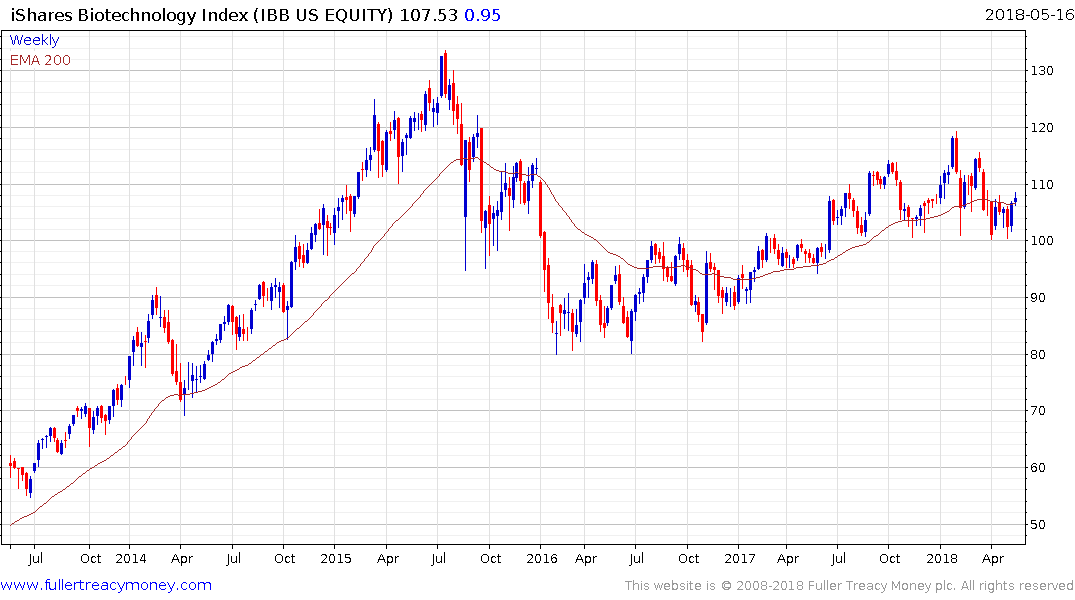The width and height of the screenshot is (1075, 600).
Task: Click the 70 price axis label
Action: [1037, 411]
